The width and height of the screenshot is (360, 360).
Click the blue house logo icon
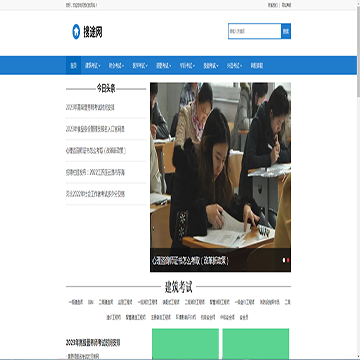pyautogui.click(x=76, y=32)
